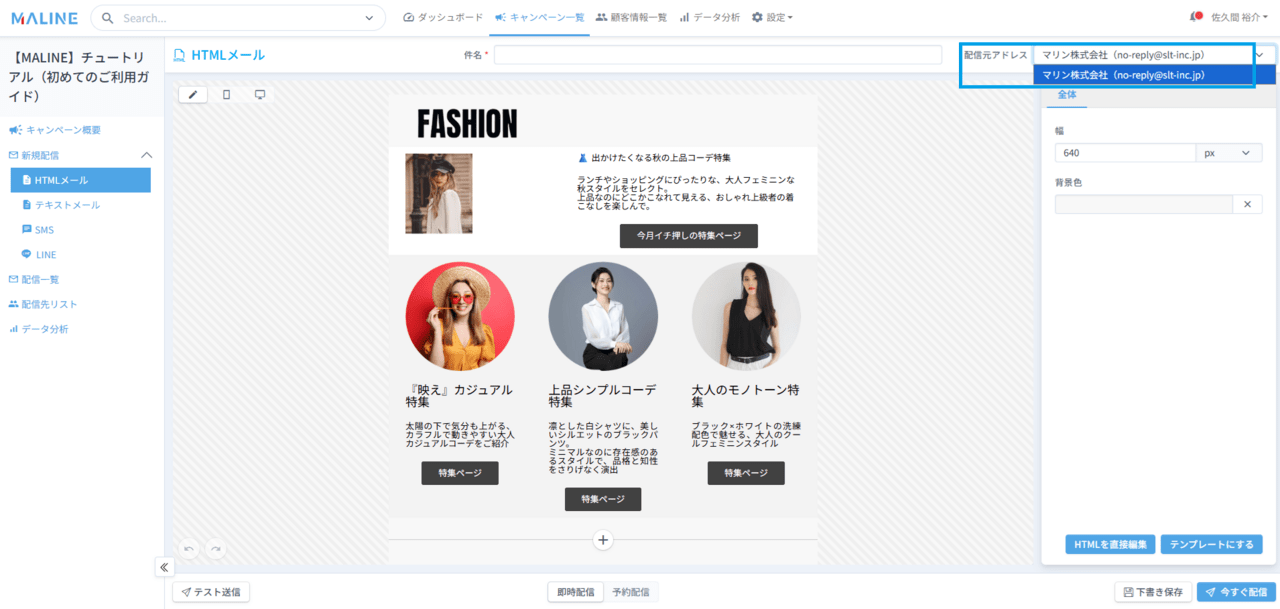This screenshot has height=609, width=1280.
Task: Clear background color with X button
Action: coord(1247,204)
